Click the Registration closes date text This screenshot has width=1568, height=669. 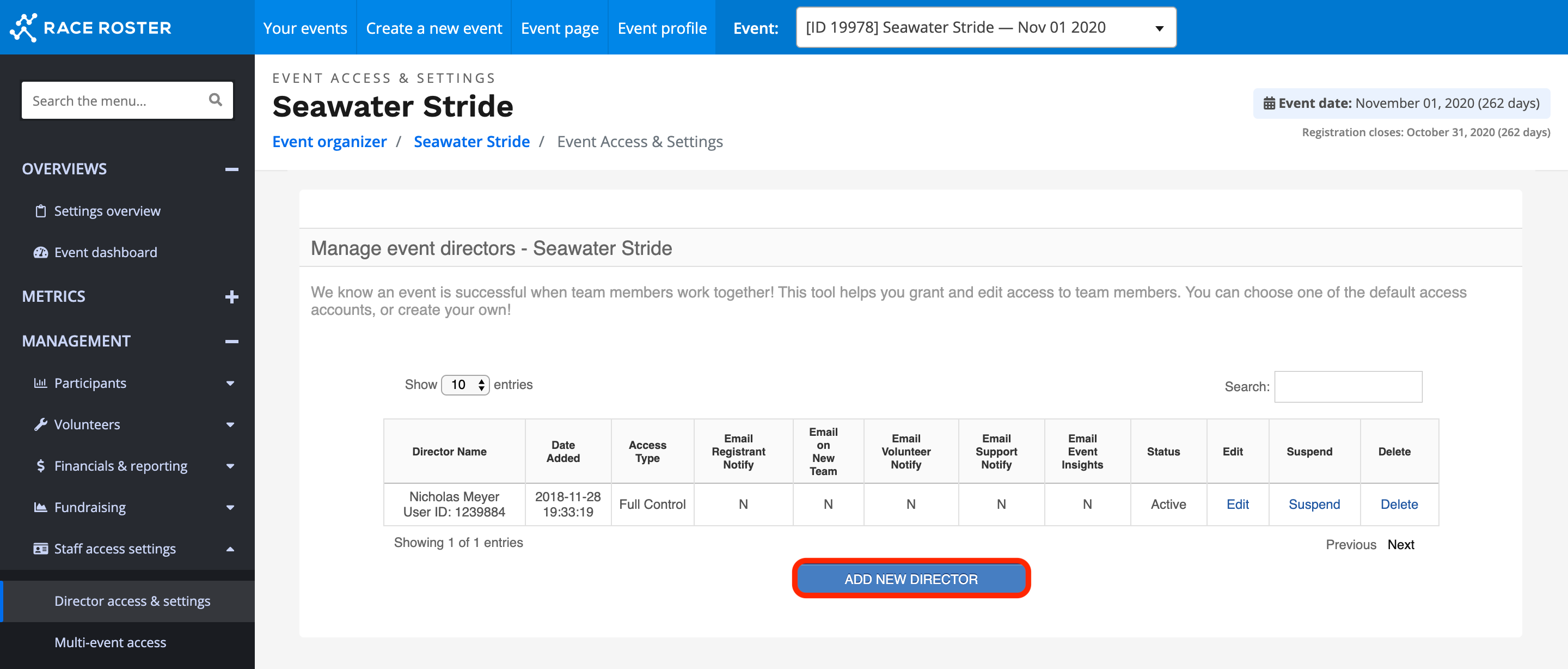(1425, 132)
